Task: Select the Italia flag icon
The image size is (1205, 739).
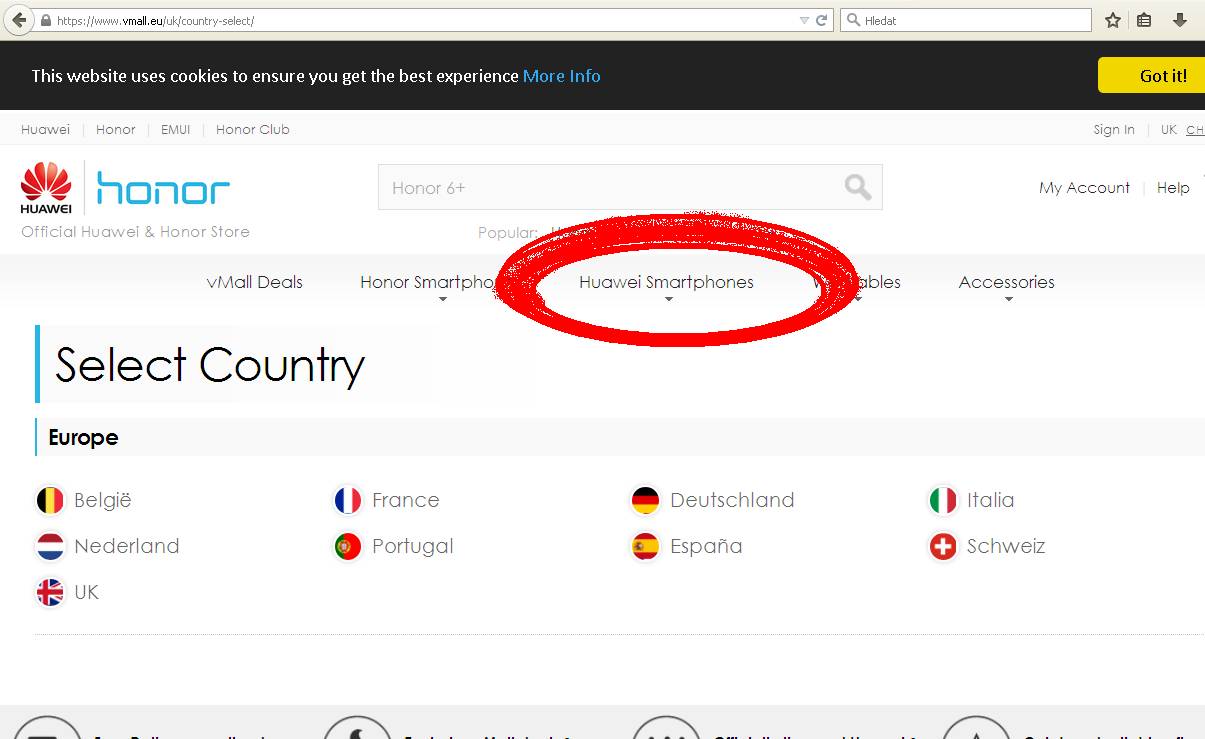Action: click(x=943, y=500)
